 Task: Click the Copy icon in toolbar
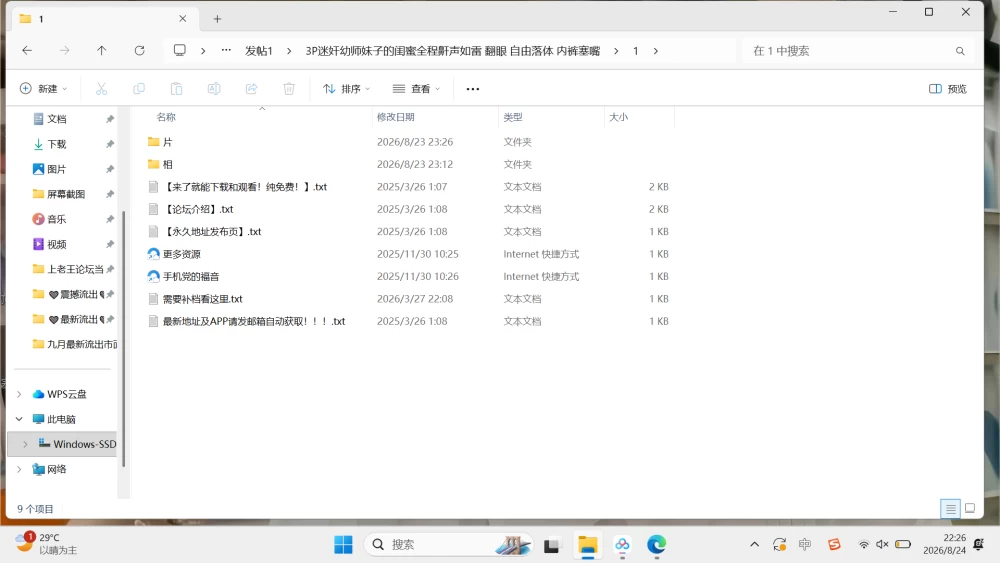coord(138,89)
